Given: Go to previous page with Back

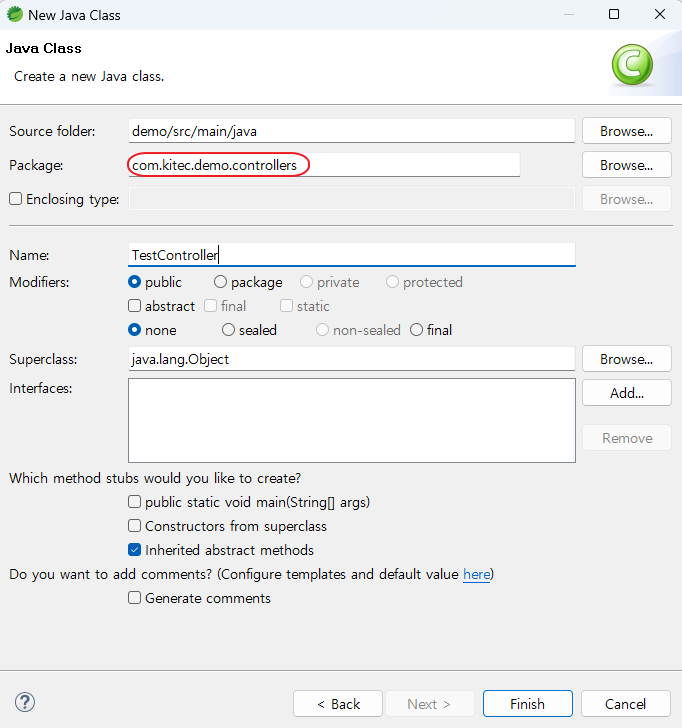Looking at the screenshot, I should tap(338, 704).
